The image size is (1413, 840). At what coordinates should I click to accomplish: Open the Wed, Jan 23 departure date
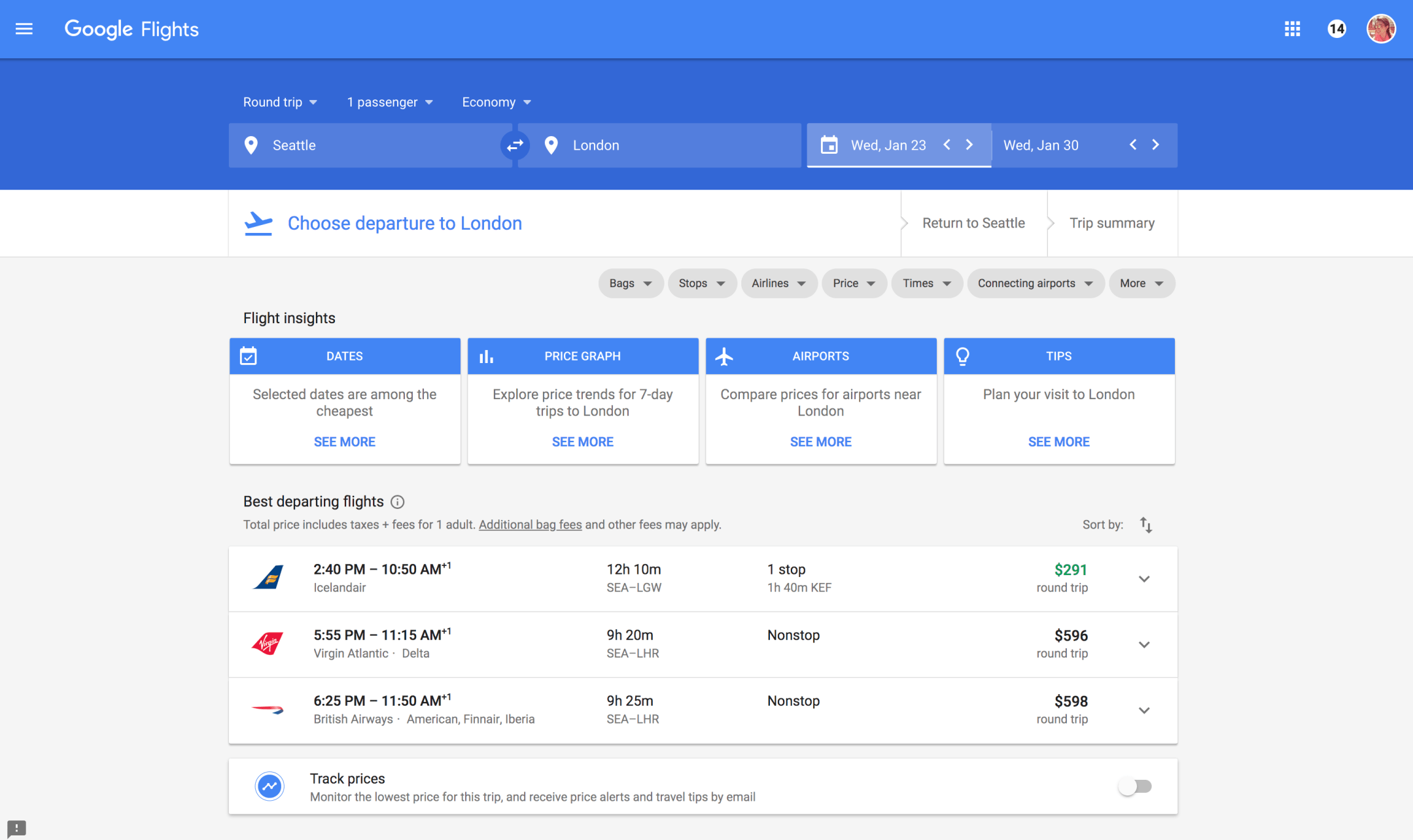(888, 145)
